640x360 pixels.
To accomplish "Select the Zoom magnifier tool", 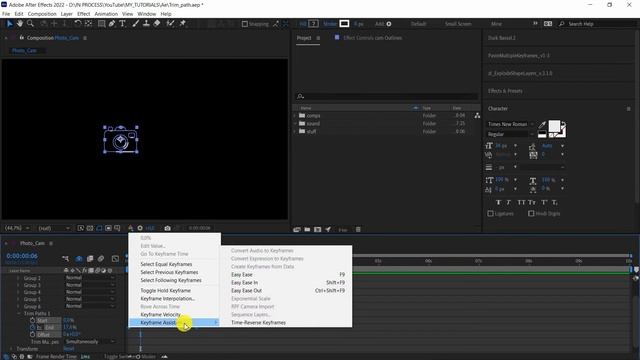I will (30, 24).
